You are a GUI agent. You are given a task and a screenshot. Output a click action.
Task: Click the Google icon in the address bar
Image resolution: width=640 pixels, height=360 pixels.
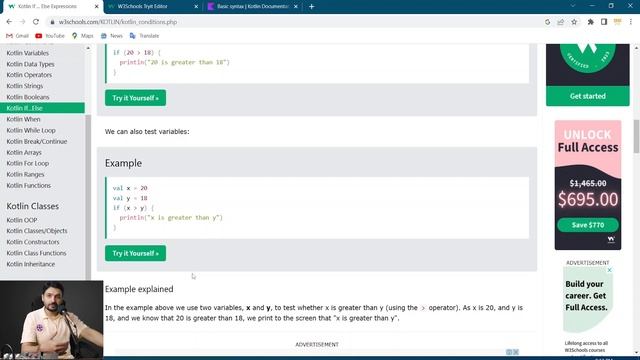tap(547, 22)
